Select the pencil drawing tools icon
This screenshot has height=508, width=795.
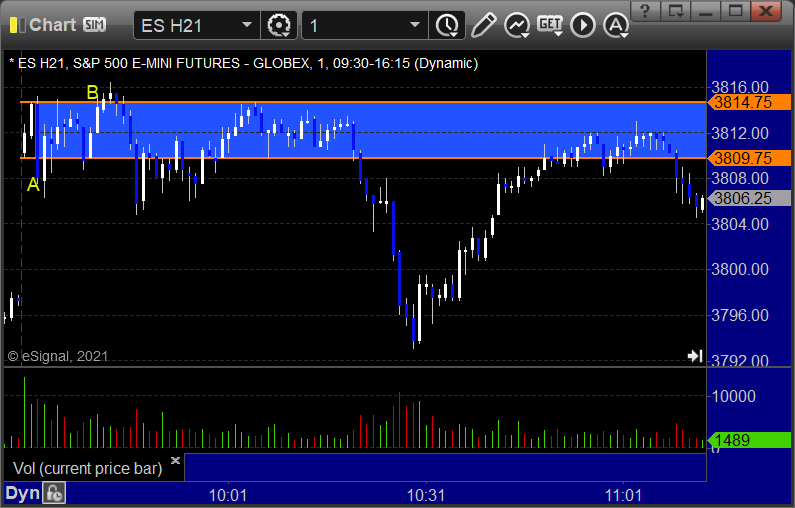(483, 25)
